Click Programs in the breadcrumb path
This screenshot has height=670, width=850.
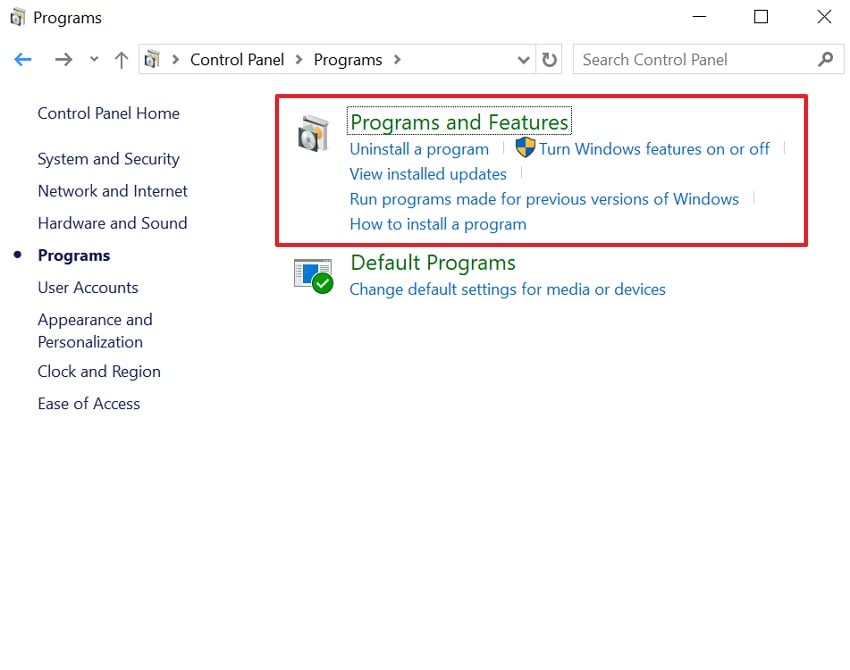pyautogui.click(x=348, y=59)
